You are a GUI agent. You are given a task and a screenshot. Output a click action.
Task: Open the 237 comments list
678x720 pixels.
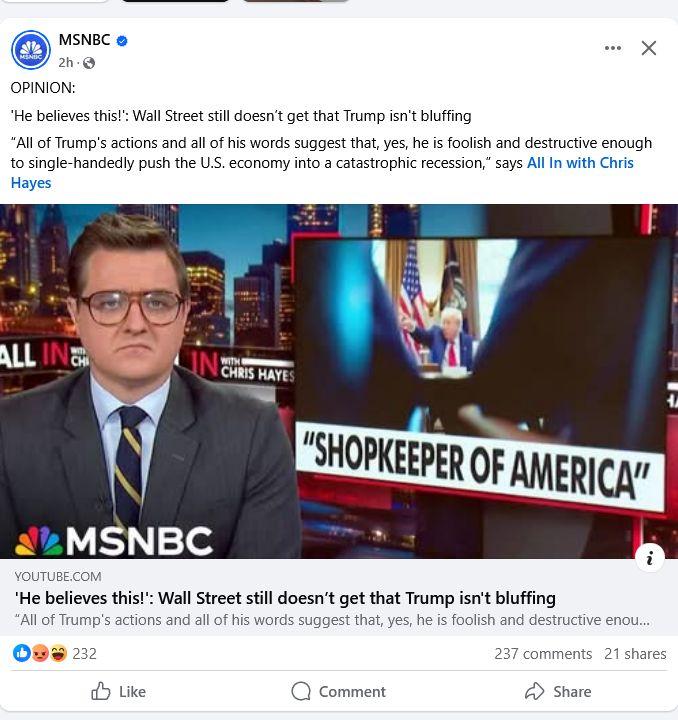pos(543,653)
